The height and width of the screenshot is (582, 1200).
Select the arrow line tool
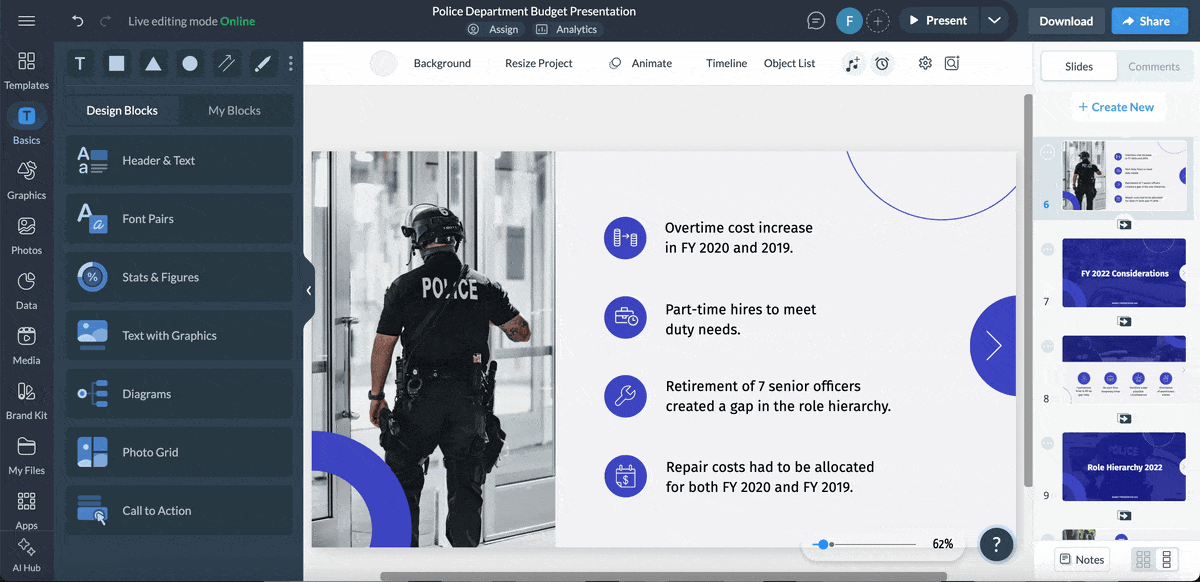tap(226, 64)
